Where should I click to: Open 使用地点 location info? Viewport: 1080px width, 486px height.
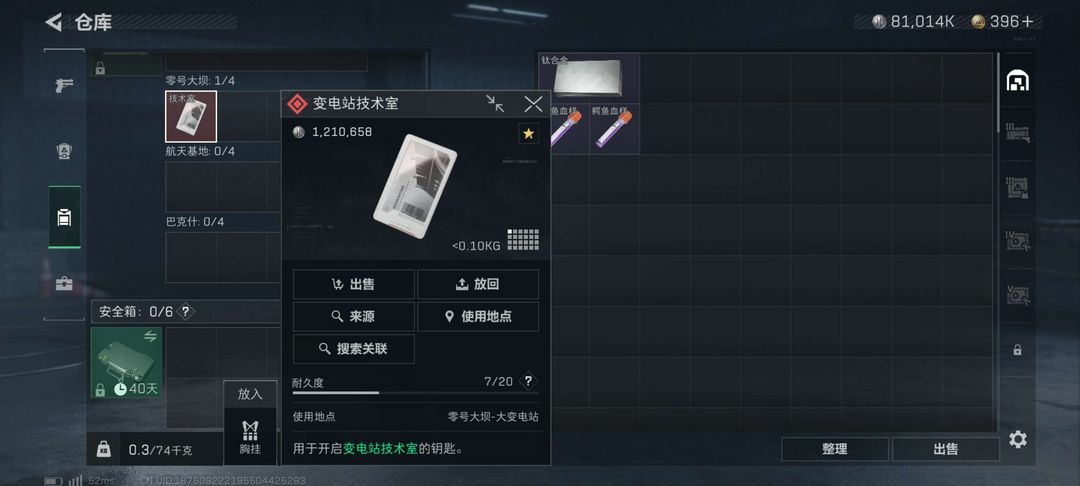[478, 317]
